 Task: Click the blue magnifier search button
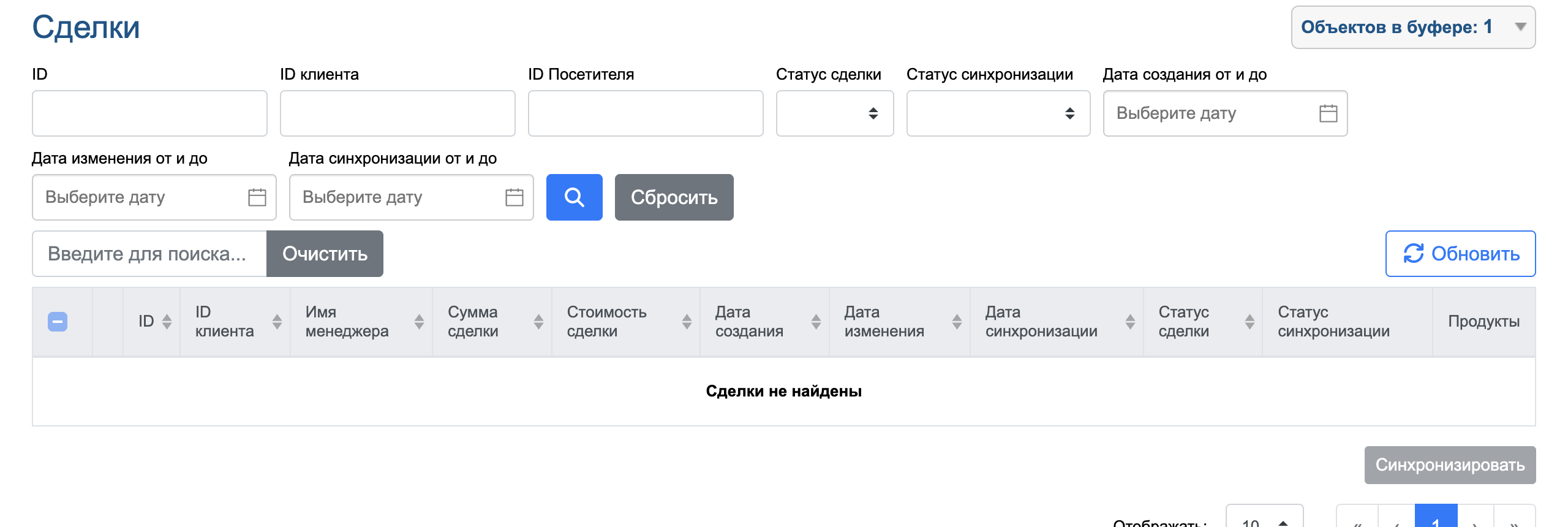coord(574,197)
